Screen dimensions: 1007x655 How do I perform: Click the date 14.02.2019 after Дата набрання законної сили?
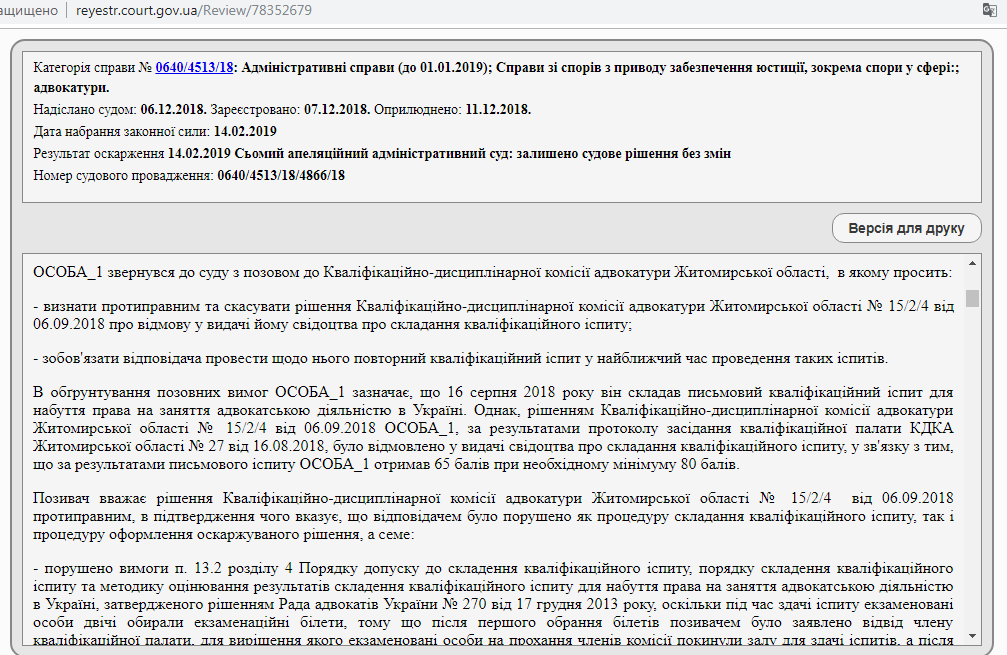coord(245,132)
